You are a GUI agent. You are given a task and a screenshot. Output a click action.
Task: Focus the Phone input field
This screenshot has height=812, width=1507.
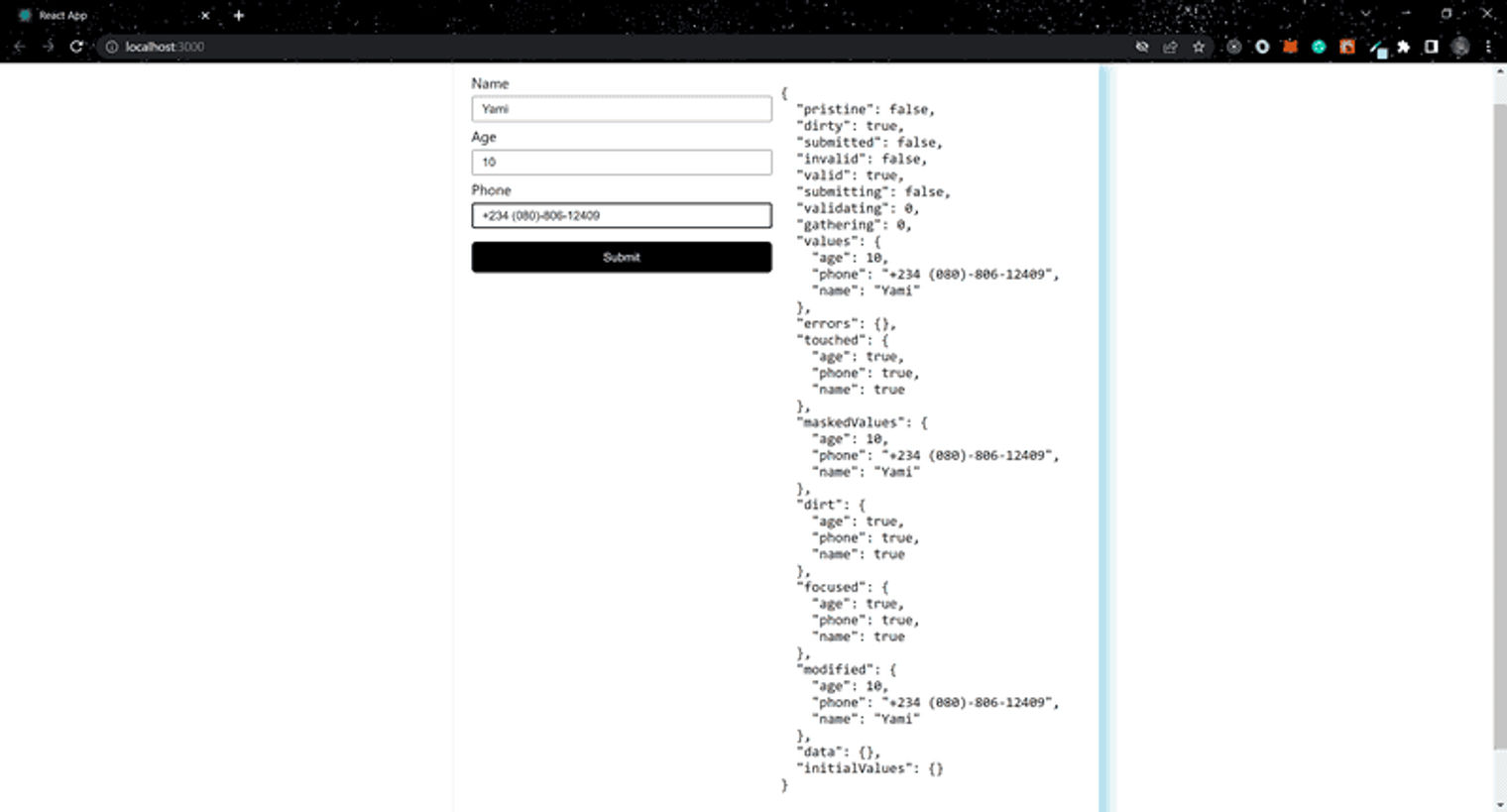click(622, 215)
